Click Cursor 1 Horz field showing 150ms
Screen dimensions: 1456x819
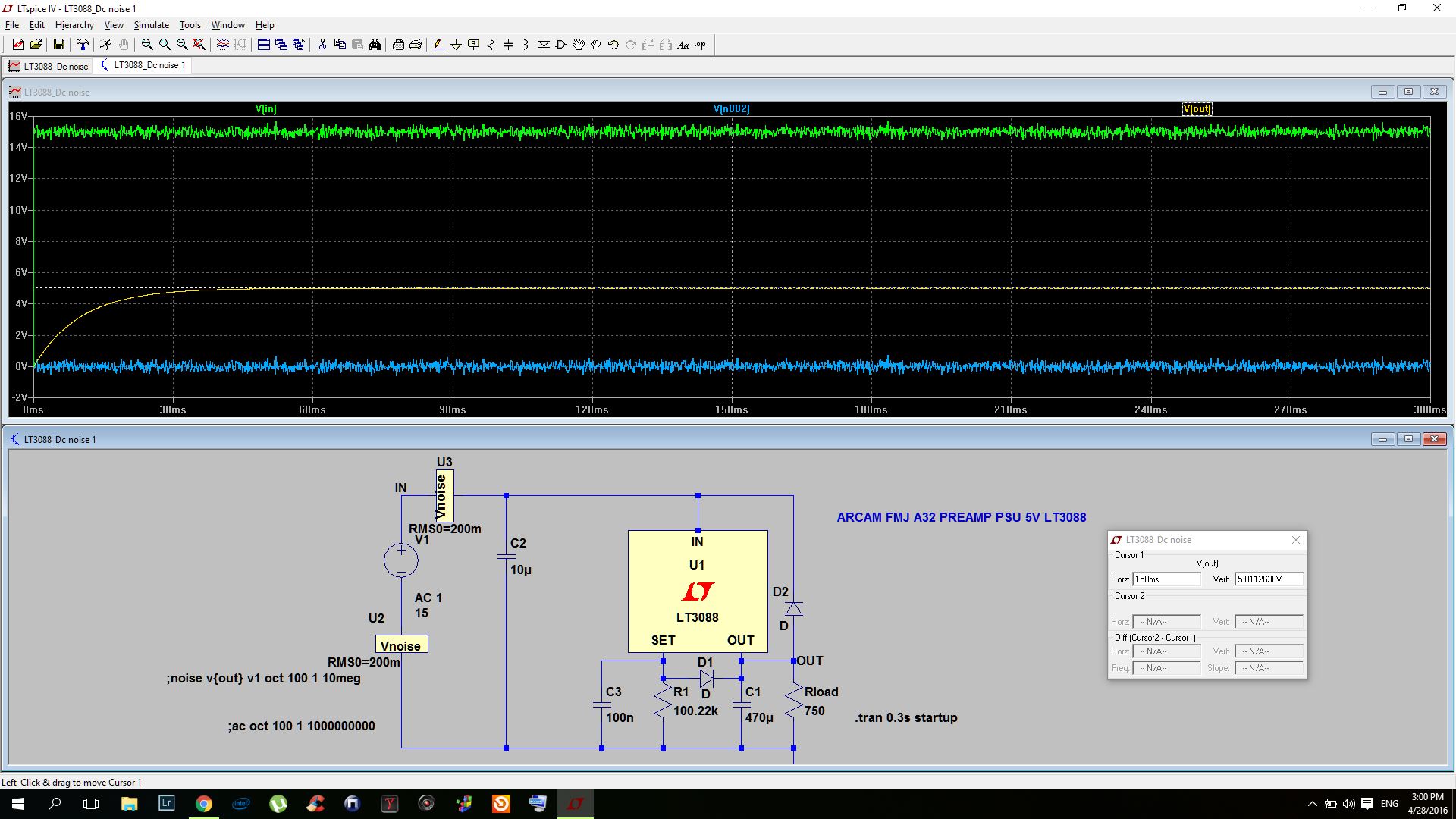1166,579
